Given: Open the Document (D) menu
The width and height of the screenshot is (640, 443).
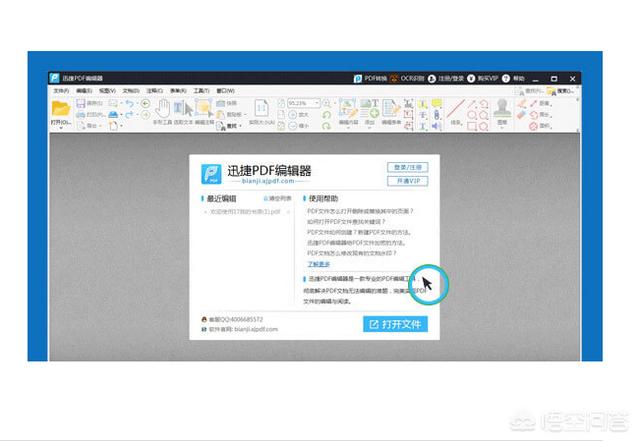Looking at the screenshot, I should tap(131, 91).
